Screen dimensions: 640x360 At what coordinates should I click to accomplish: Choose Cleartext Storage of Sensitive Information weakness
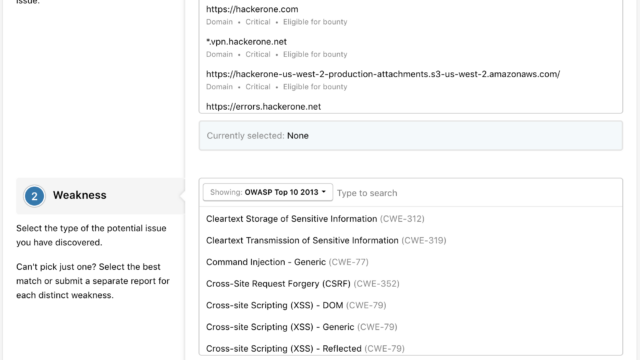pyautogui.click(x=411, y=219)
